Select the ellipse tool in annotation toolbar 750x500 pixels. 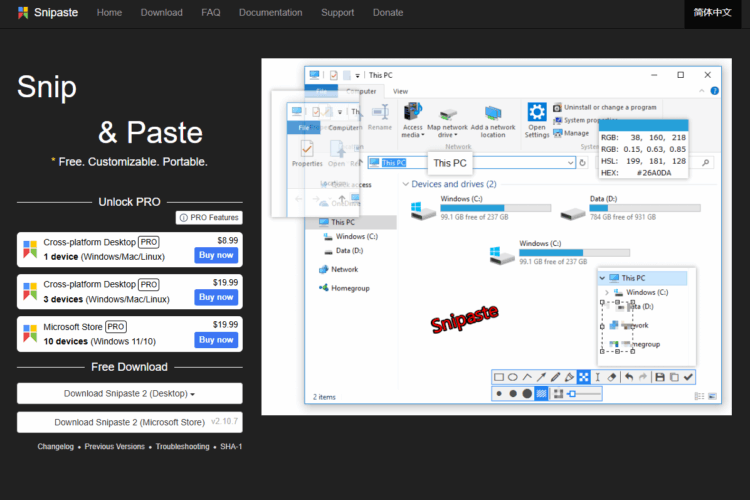click(512, 377)
